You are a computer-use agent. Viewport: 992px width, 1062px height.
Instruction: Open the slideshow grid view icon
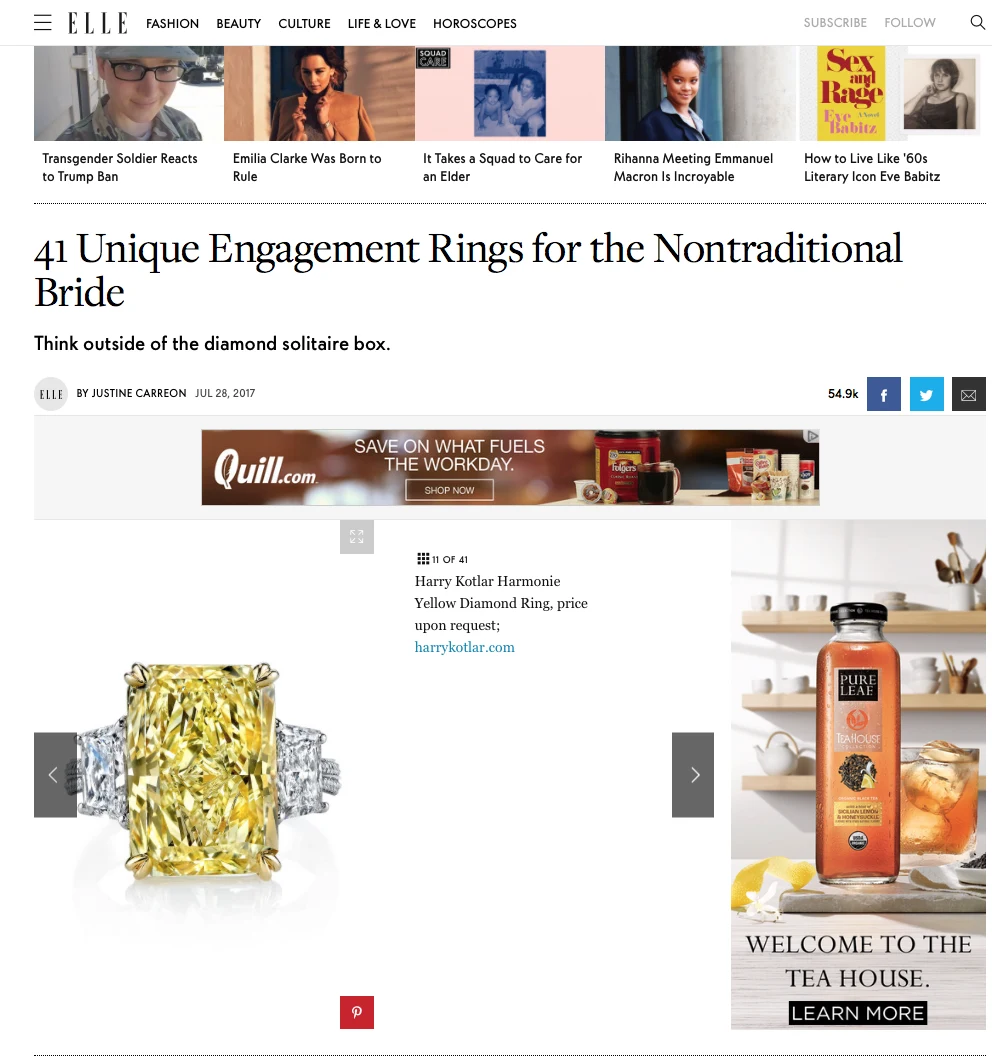pyautogui.click(x=423, y=558)
